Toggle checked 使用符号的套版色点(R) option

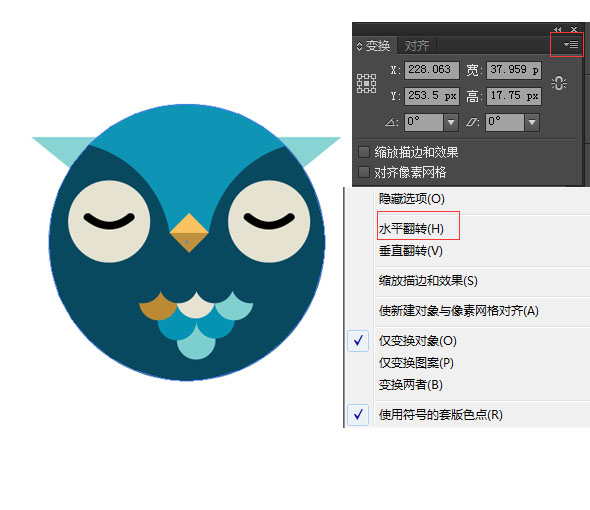(441, 415)
